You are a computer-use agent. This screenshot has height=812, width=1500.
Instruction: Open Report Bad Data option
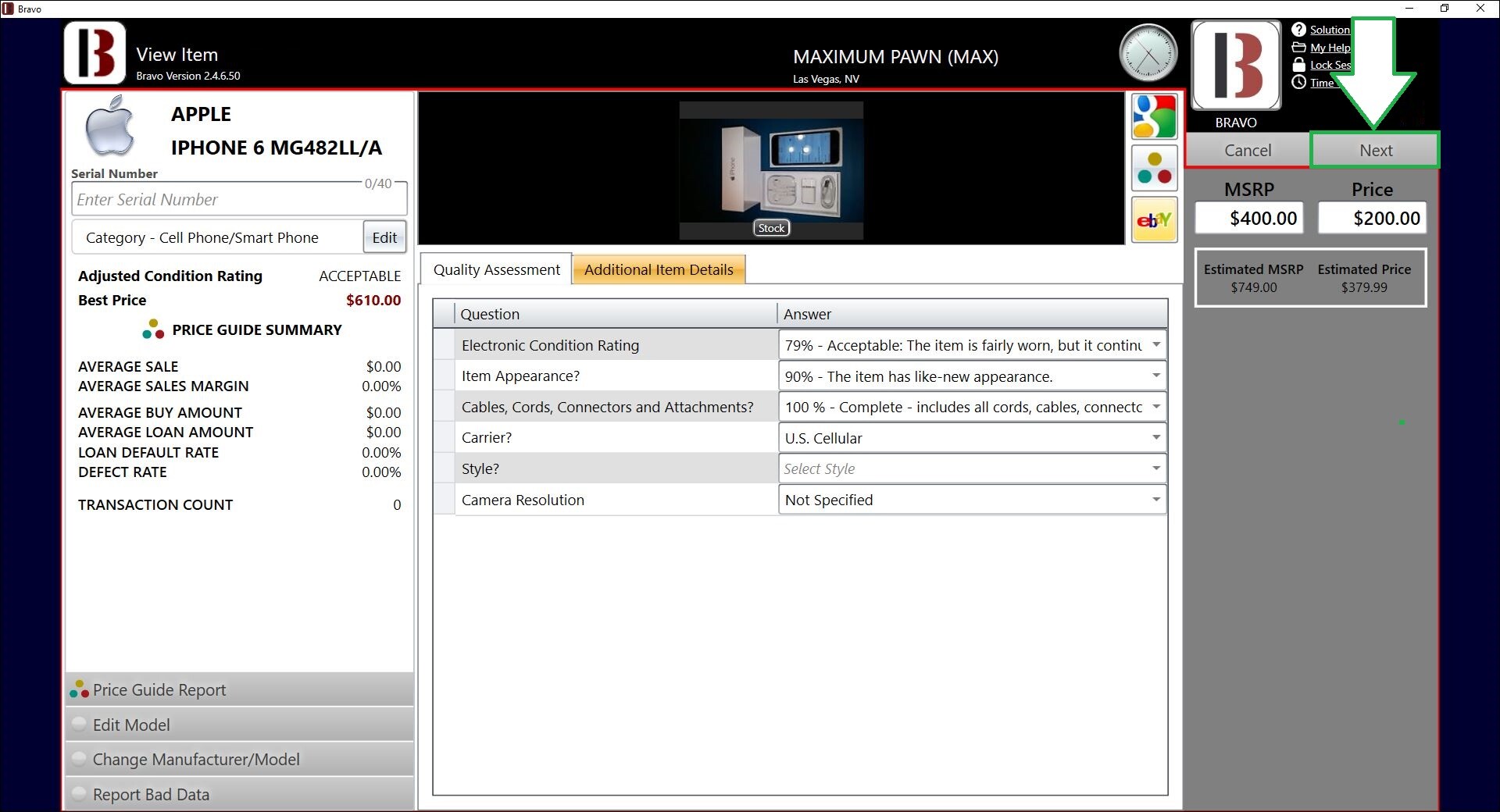[x=240, y=794]
